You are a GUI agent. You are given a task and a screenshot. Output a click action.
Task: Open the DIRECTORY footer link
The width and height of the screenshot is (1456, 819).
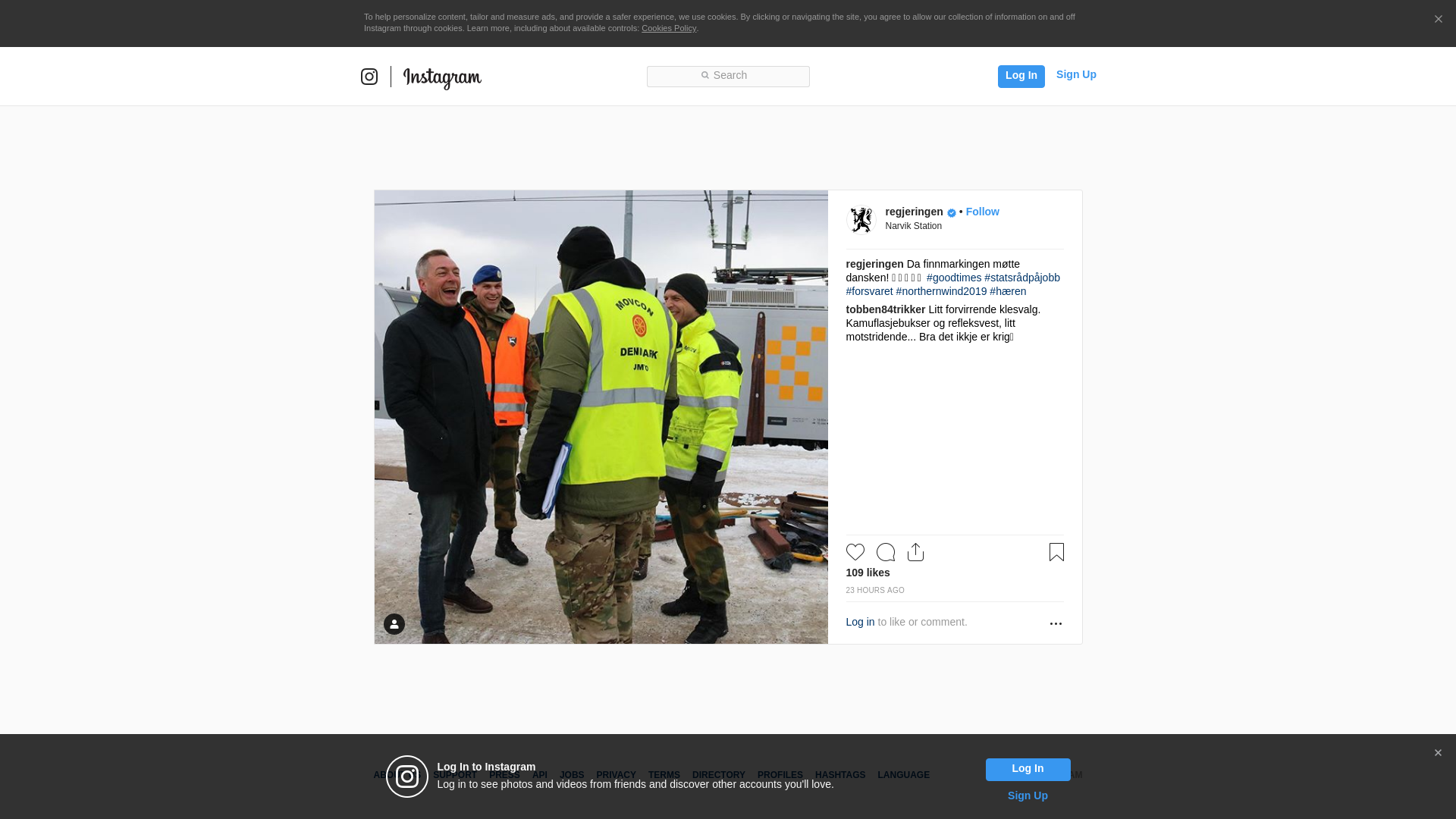(718, 775)
